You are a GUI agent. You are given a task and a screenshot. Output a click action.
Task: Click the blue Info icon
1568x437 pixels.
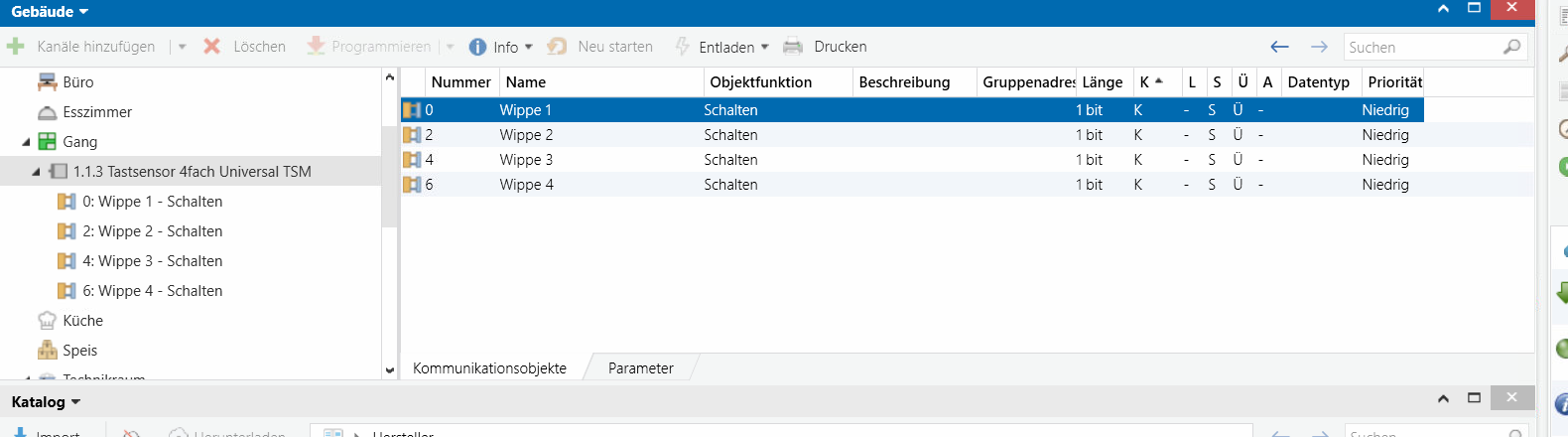pos(477,47)
